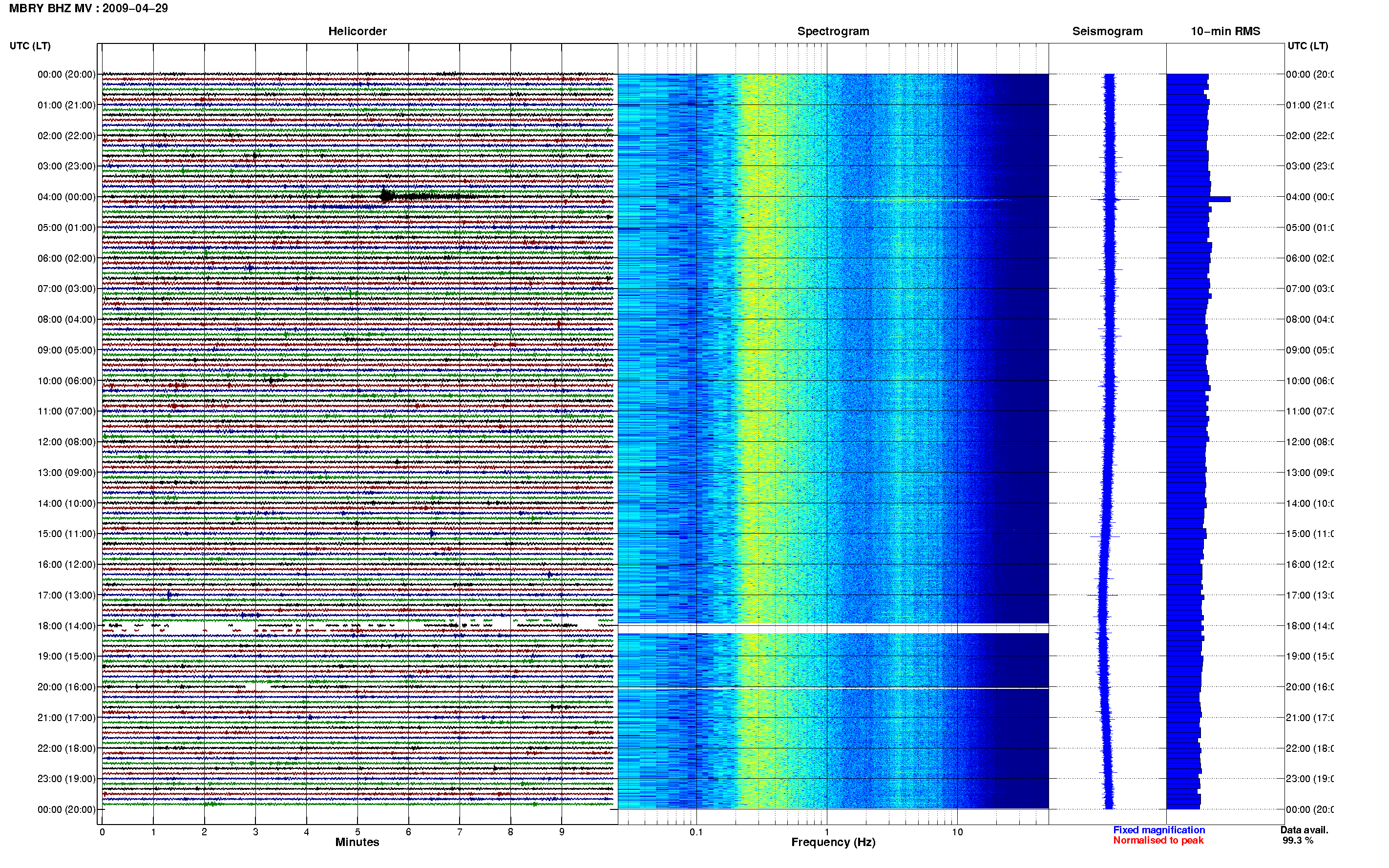Image resolution: width=1389 pixels, height=868 pixels.
Task: Click the '22:00 (18:00)' time label
Action: 66,748
